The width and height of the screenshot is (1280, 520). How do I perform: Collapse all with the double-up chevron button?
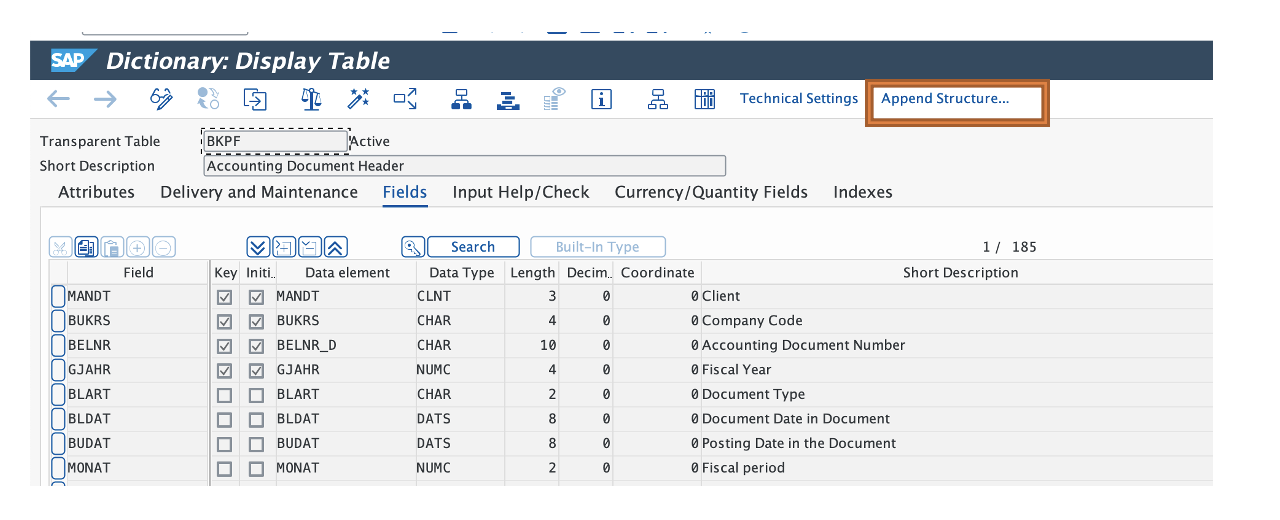tap(336, 247)
